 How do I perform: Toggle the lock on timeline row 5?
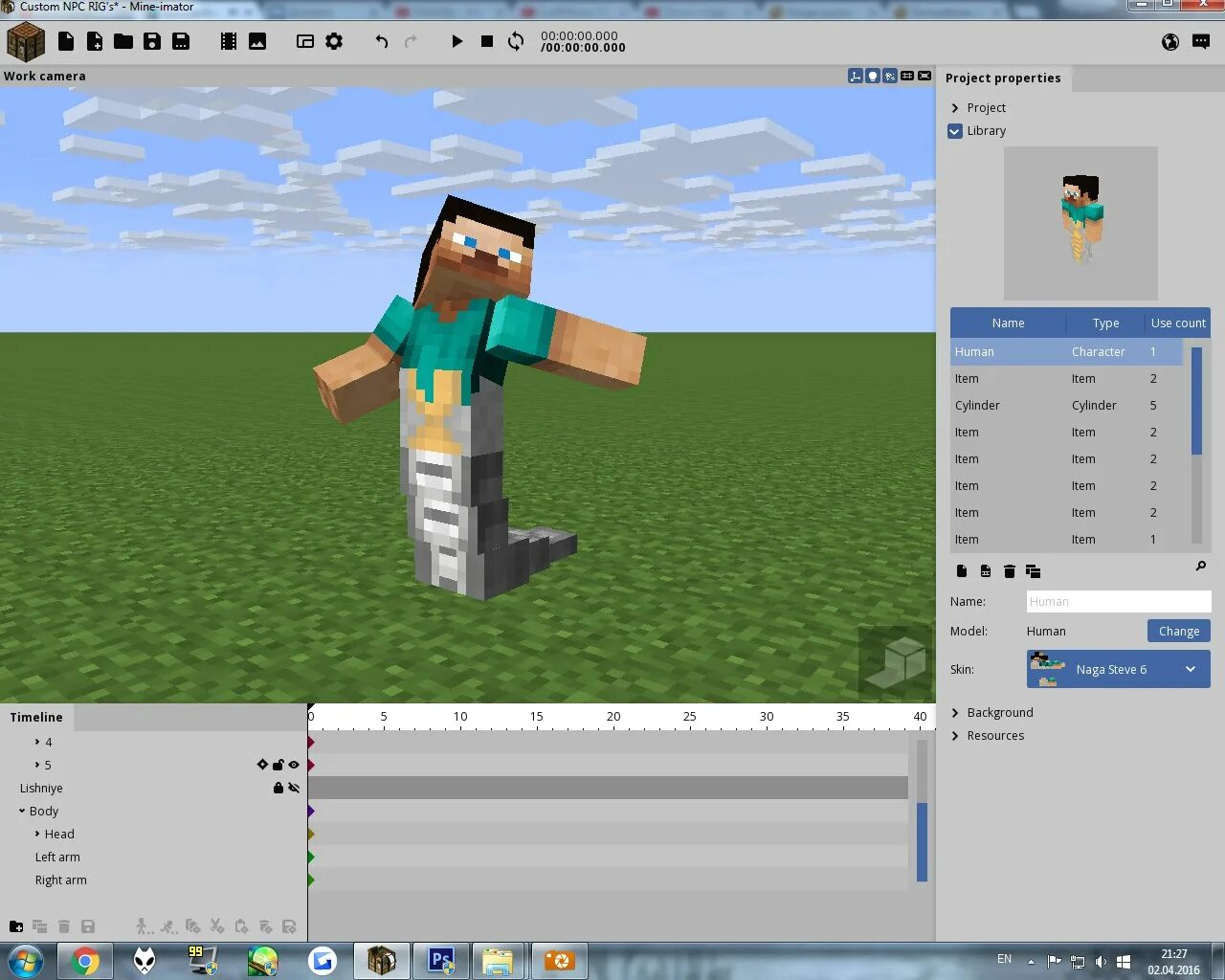point(278,765)
